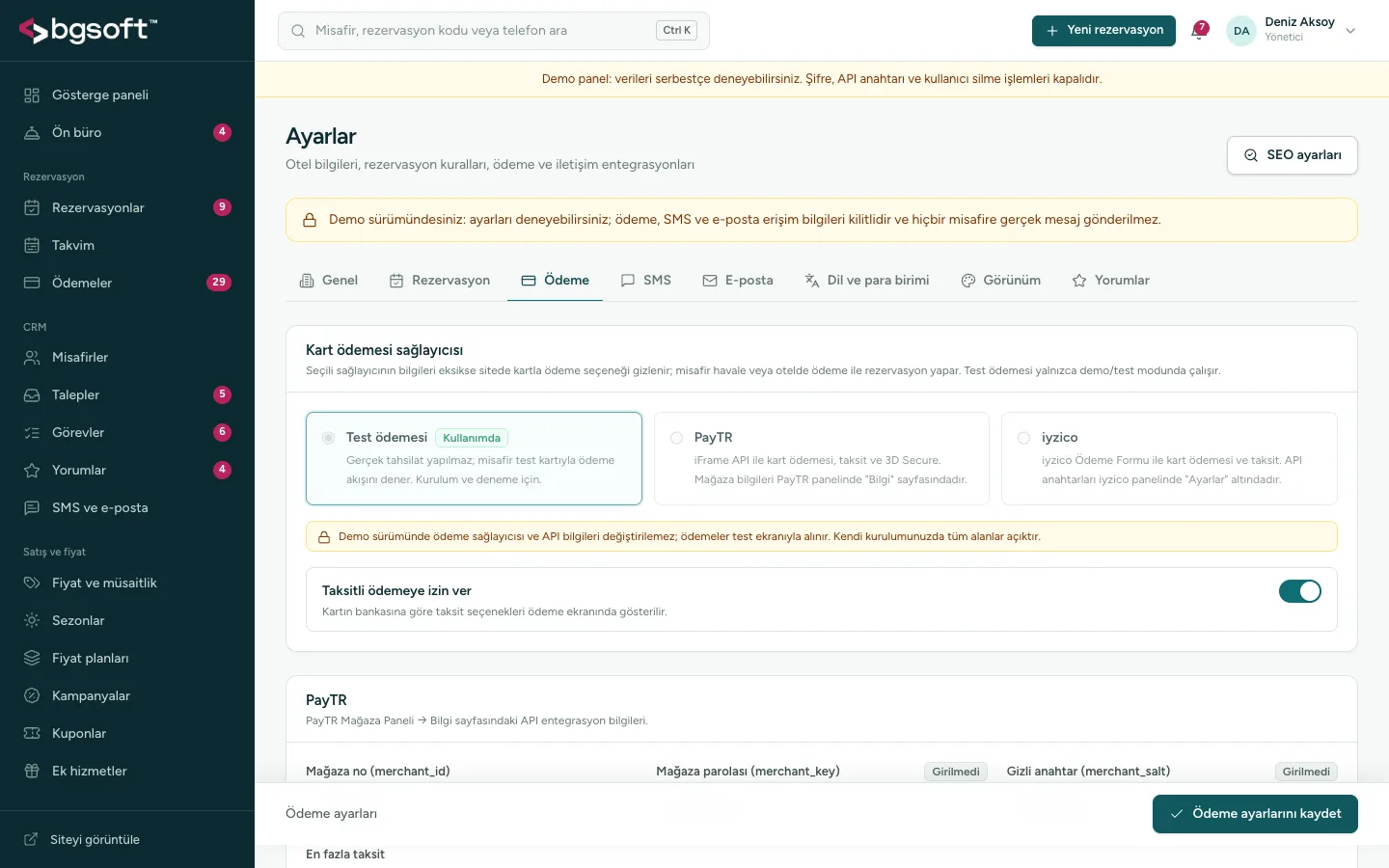Open the SMS ve e-posta icon
1389x868 pixels.
point(32,508)
